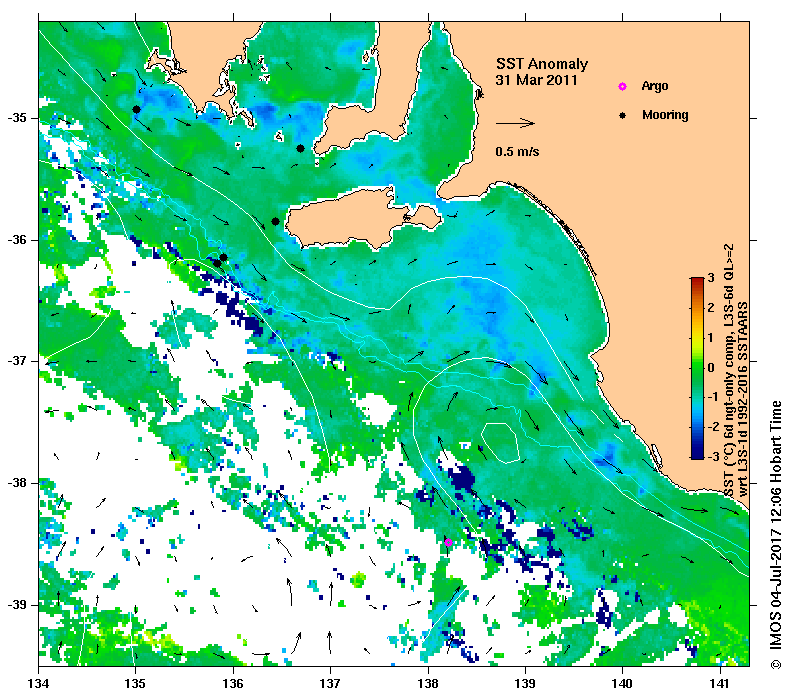The image size is (791, 700).
Task: Click the 'Argo' legend text
Action: click(x=655, y=86)
